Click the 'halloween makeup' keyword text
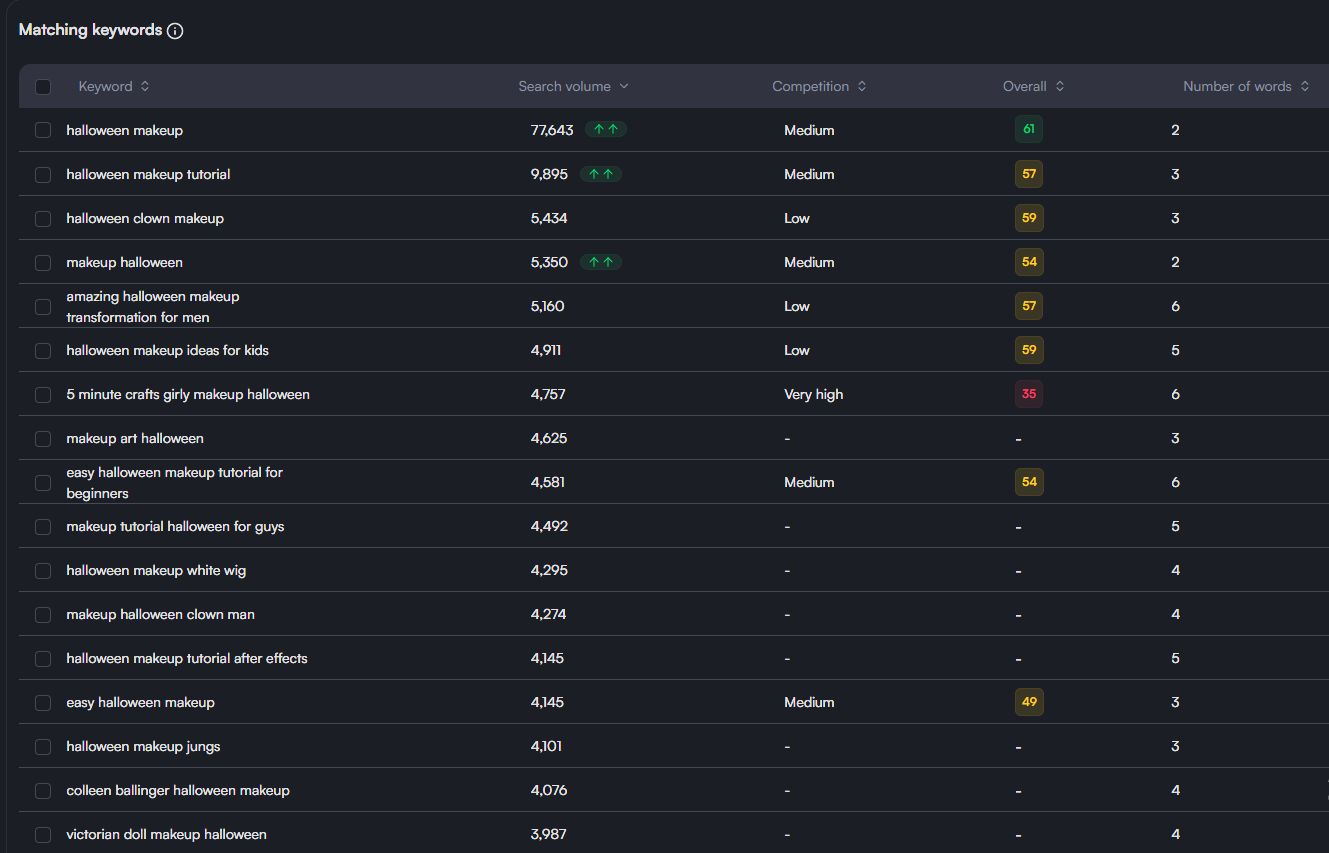This screenshot has width=1329, height=853. (125, 131)
